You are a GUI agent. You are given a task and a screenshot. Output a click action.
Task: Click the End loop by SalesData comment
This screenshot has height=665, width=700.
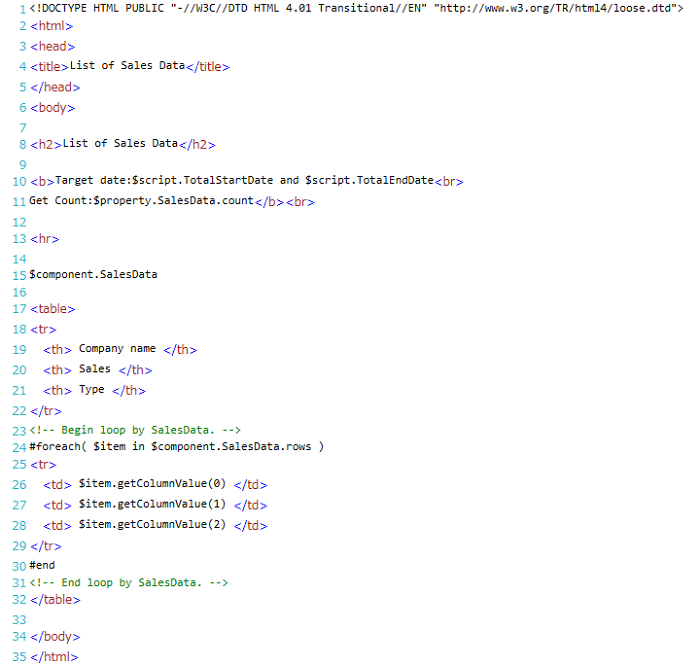(x=130, y=582)
